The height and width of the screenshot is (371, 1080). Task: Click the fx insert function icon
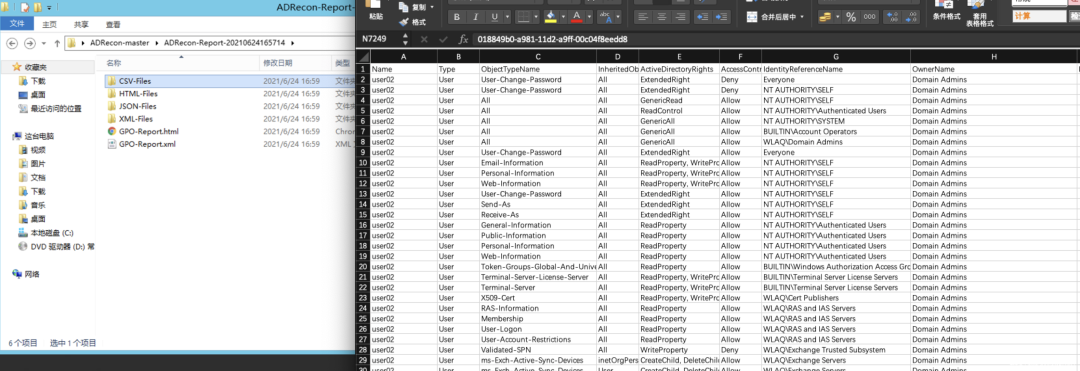[x=464, y=39]
